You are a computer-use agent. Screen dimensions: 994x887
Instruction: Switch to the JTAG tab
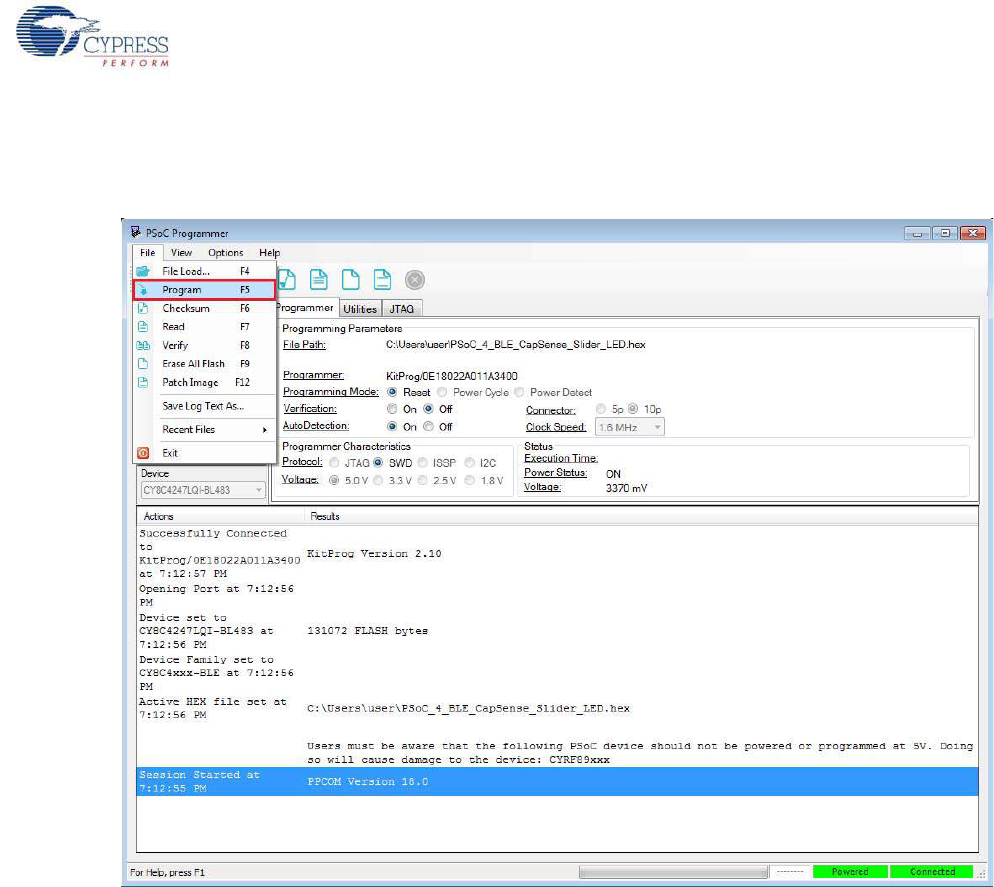[401, 309]
